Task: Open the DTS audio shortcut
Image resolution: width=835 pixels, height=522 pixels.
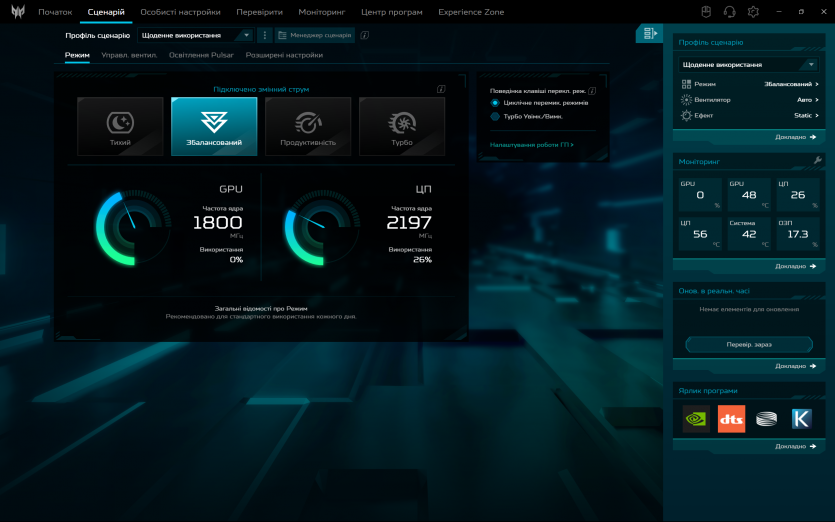Action: click(x=731, y=419)
